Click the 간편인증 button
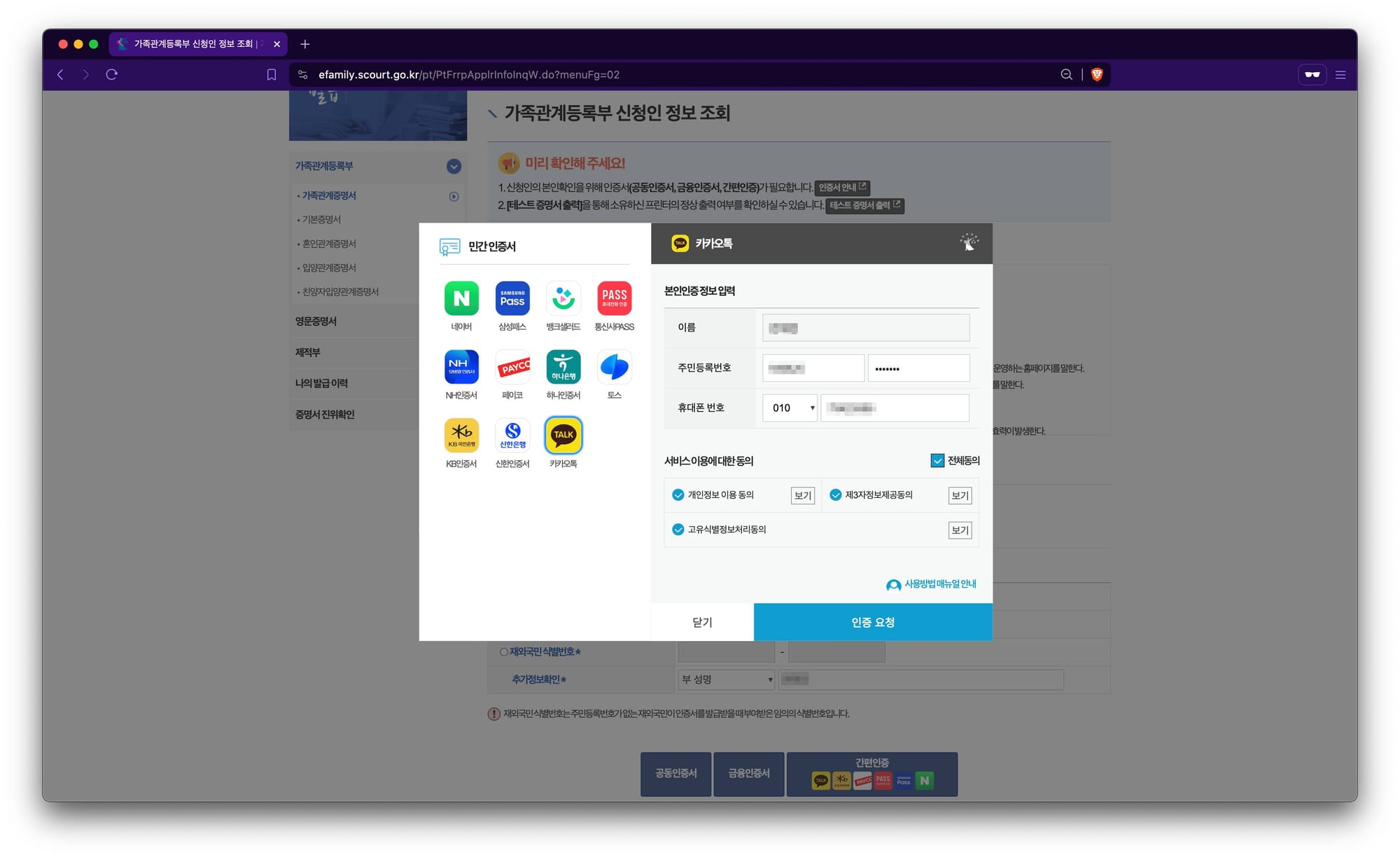This screenshot has width=1400, height=858. click(x=872, y=774)
